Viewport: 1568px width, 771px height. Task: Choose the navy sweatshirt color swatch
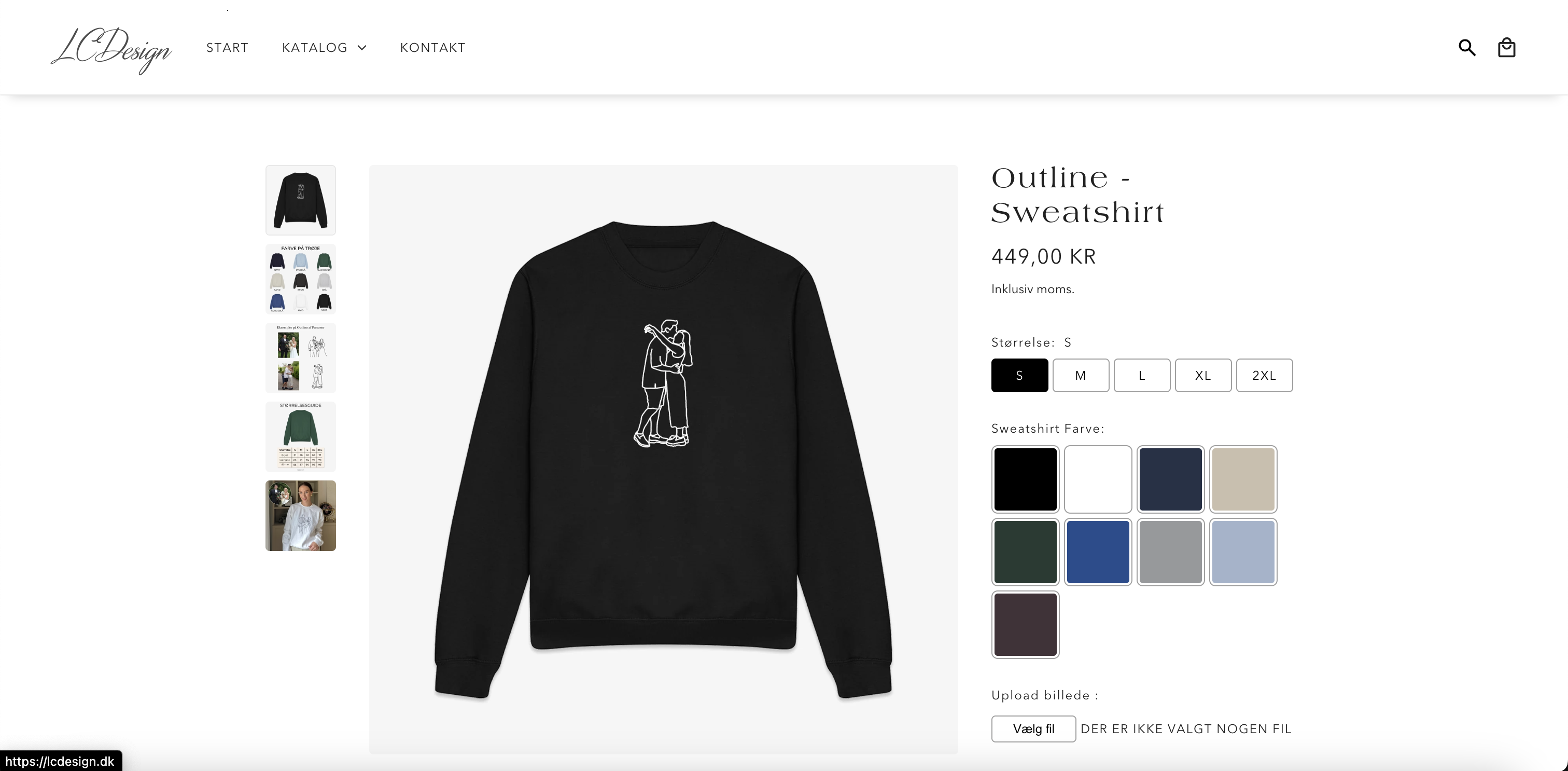[1170, 479]
